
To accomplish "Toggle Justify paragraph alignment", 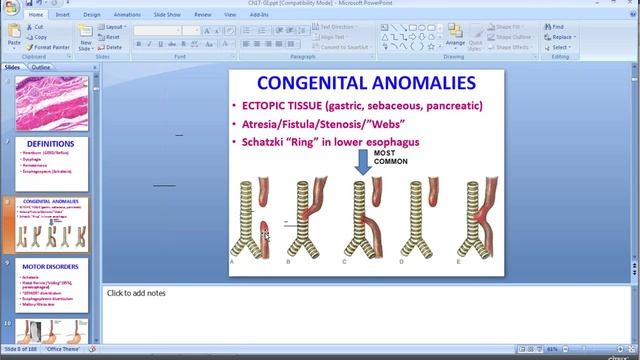I will [x=279, y=44].
